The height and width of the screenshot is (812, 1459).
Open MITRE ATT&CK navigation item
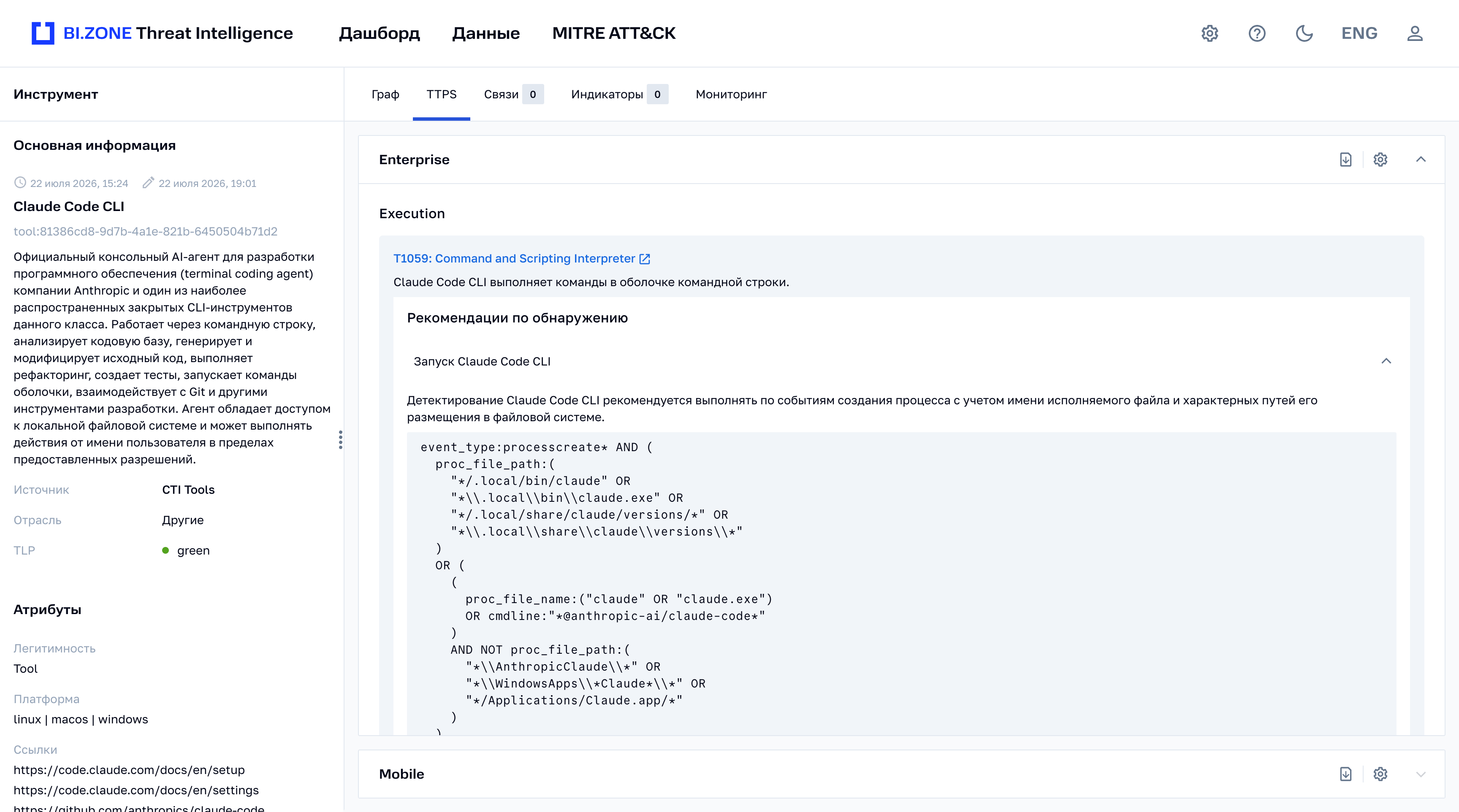(613, 33)
